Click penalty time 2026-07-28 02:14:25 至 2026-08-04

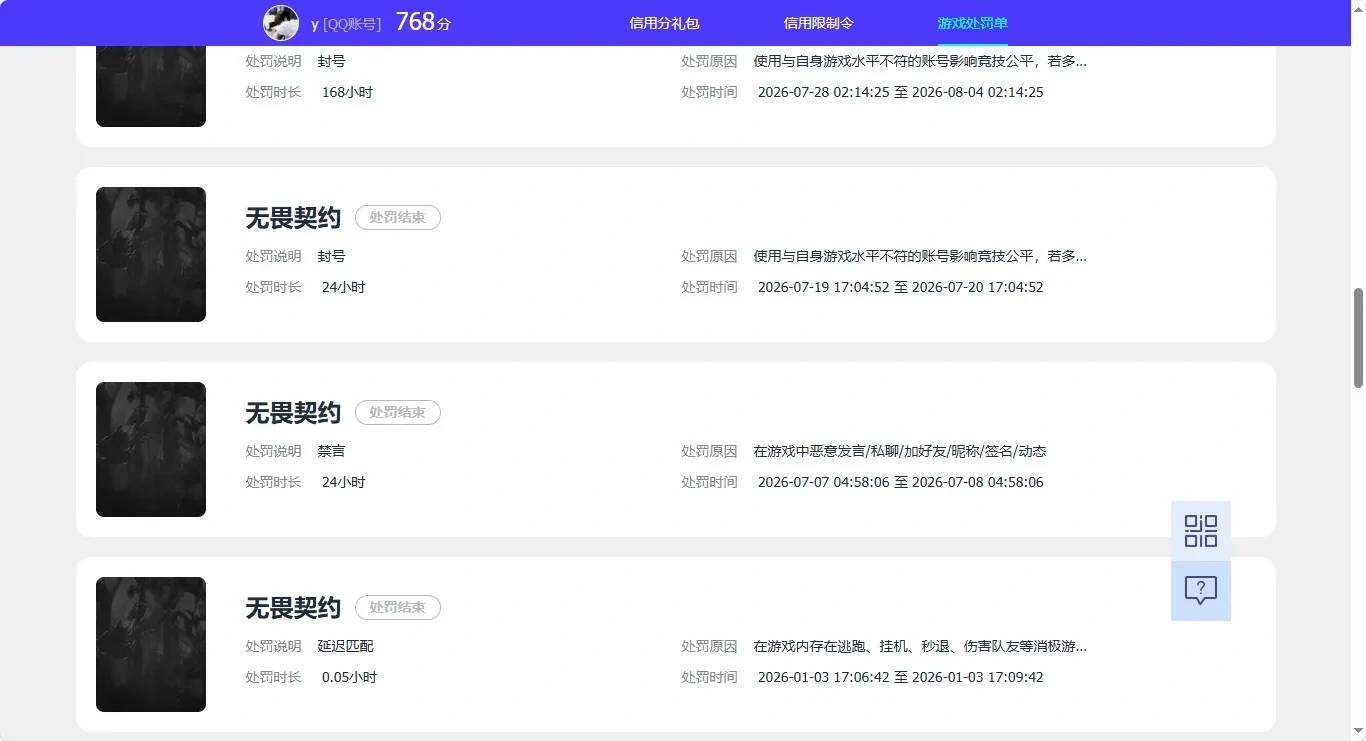(900, 92)
